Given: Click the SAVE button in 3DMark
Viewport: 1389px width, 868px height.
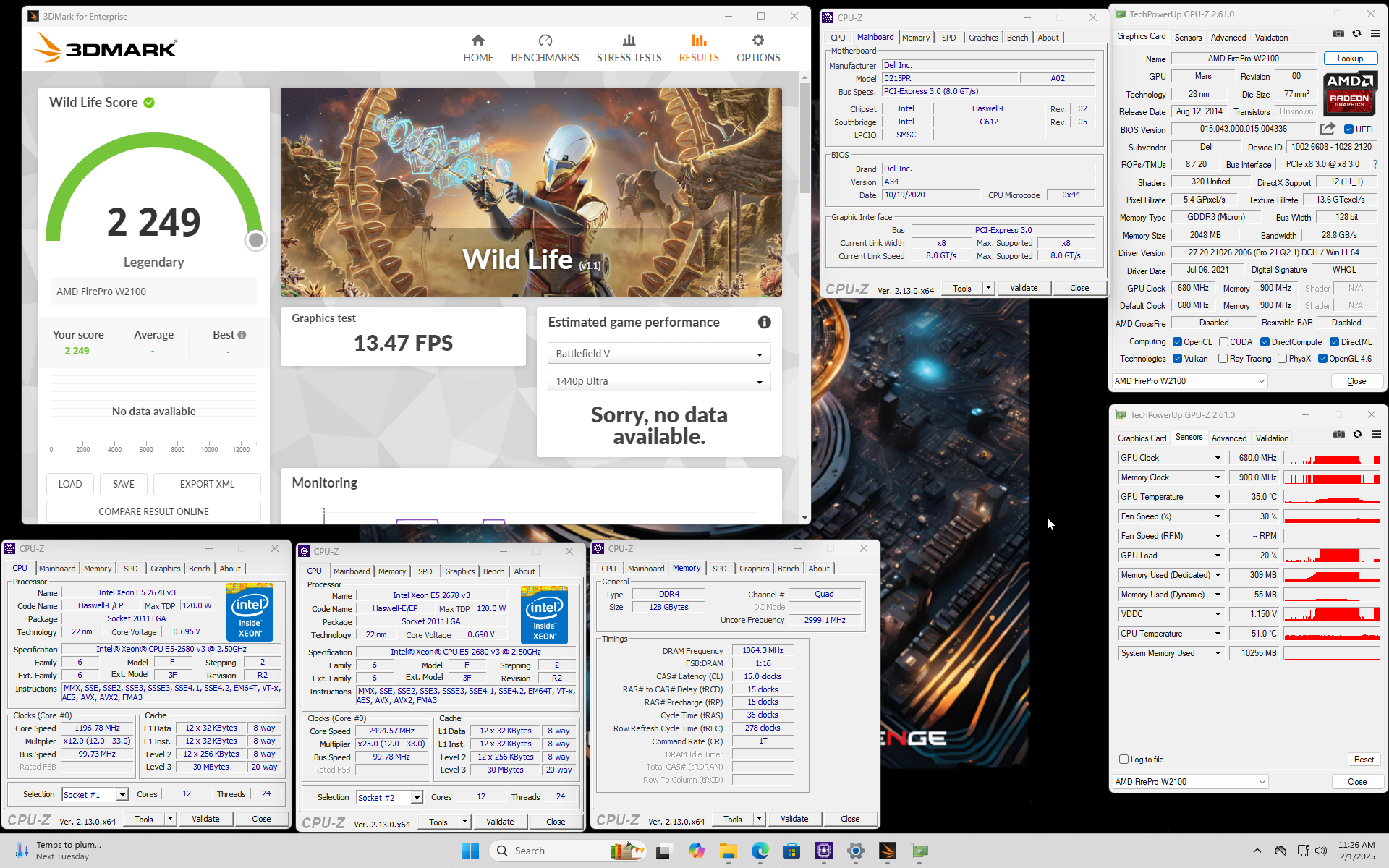Looking at the screenshot, I should [x=124, y=484].
